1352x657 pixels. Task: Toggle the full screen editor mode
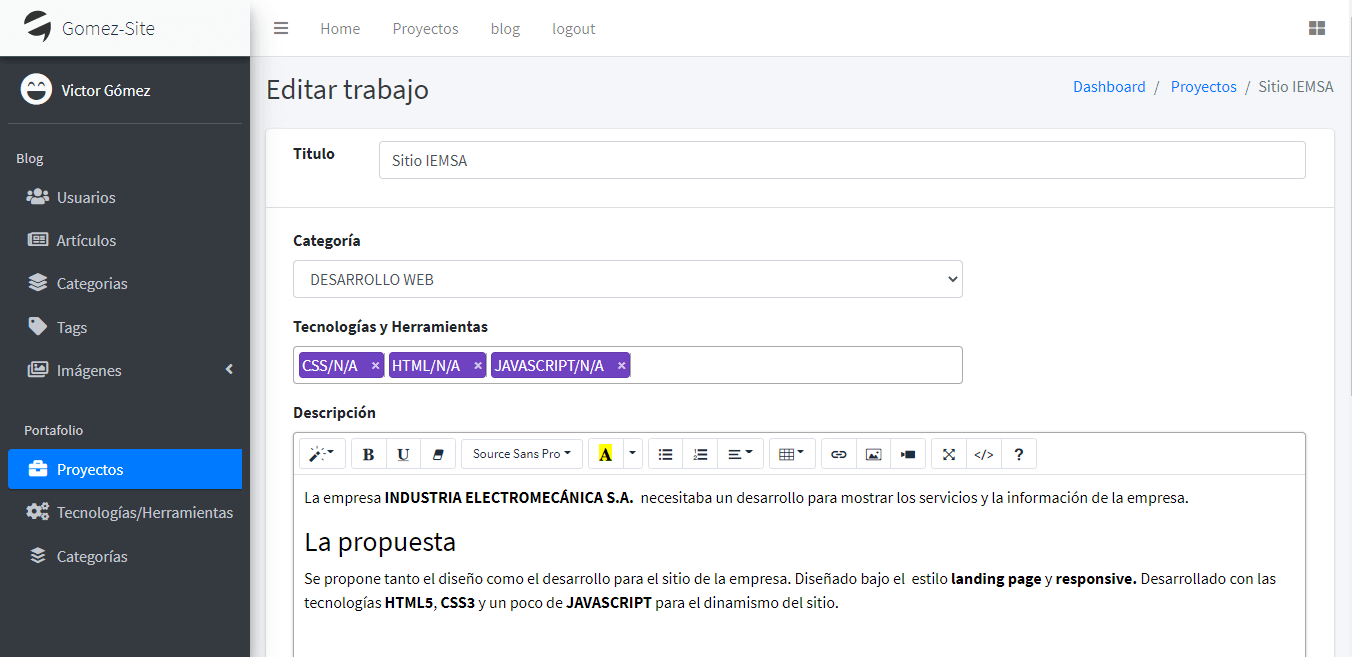coord(949,454)
